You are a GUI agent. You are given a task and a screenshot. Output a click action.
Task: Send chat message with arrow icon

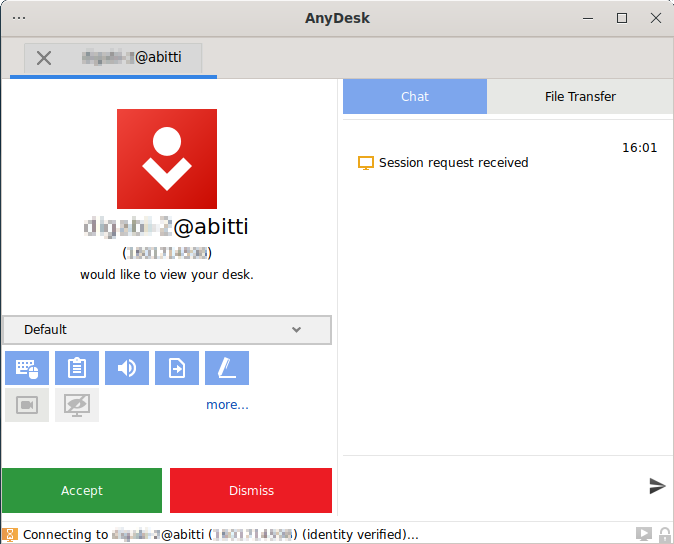657,486
